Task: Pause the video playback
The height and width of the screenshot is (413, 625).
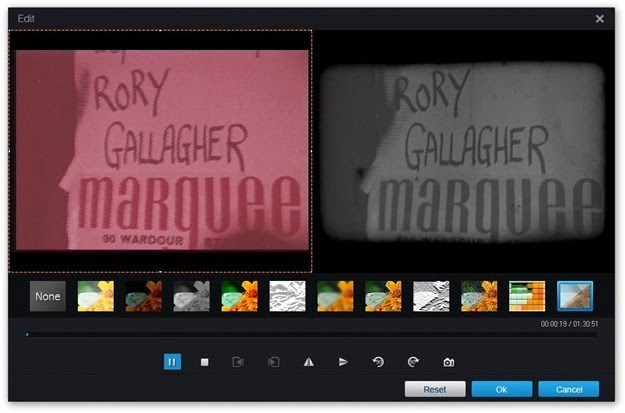Action: (172, 362)
